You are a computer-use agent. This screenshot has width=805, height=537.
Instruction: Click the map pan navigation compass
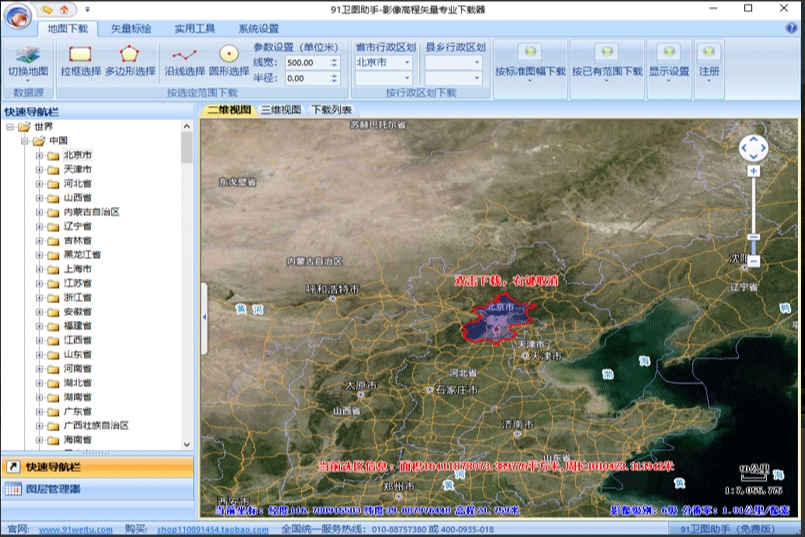[x=753, y=149]
